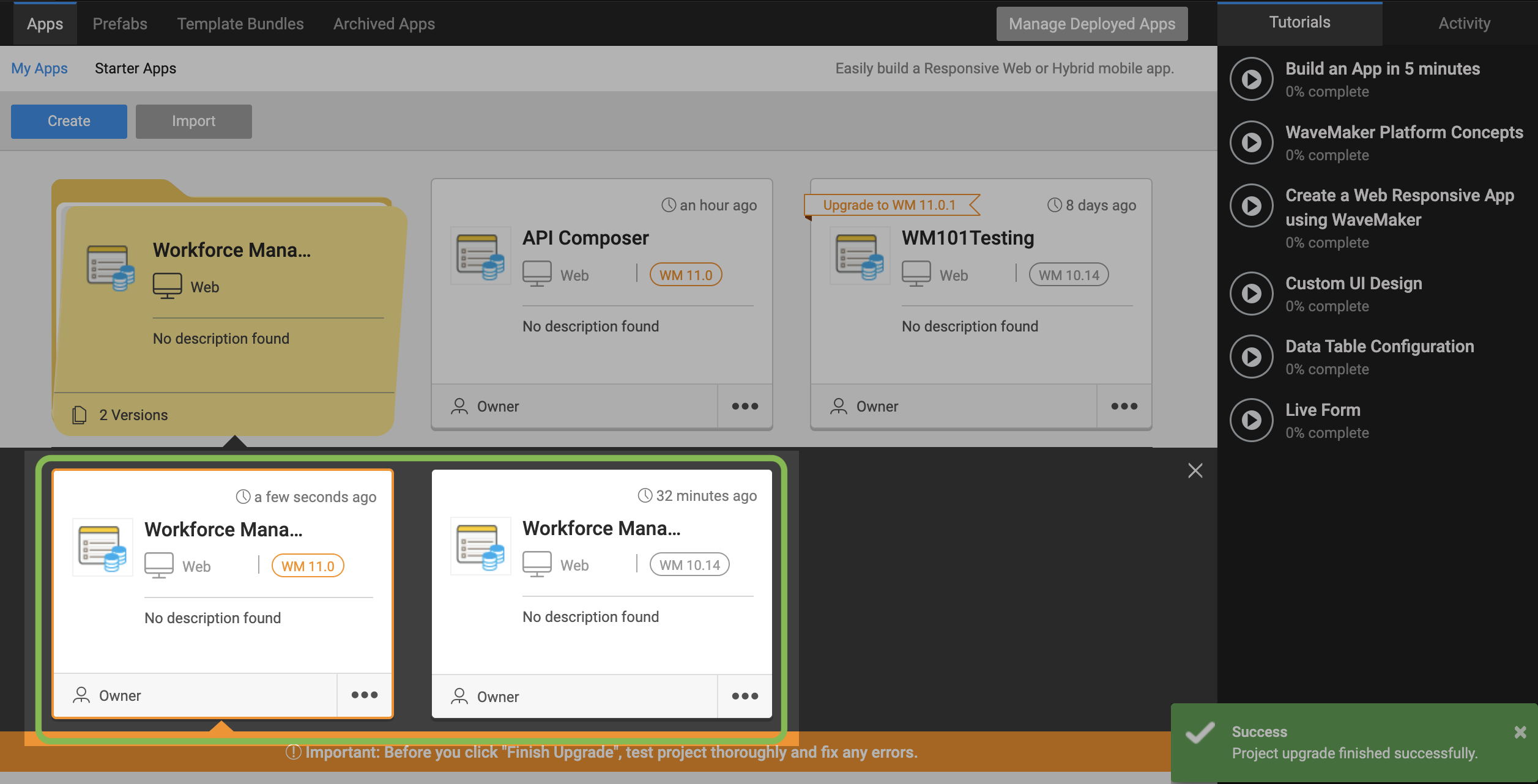Play the Custom UI Design tutorial
The width and height of the screenshot is (1538, 784).
(x=1251, y=294)
